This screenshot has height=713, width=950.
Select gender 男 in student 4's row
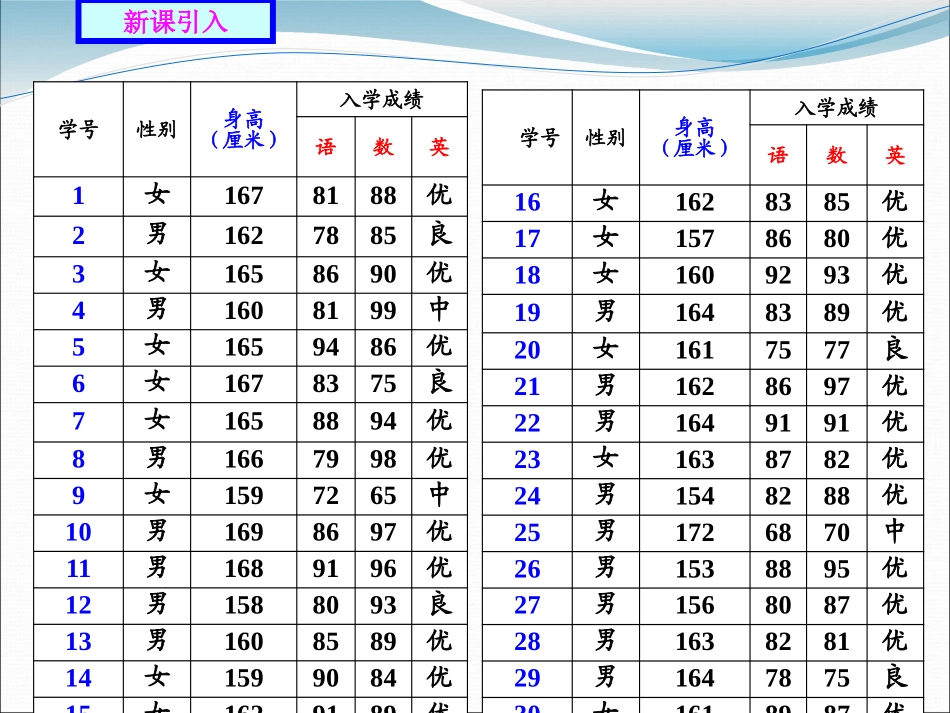(x=156, y=310)
